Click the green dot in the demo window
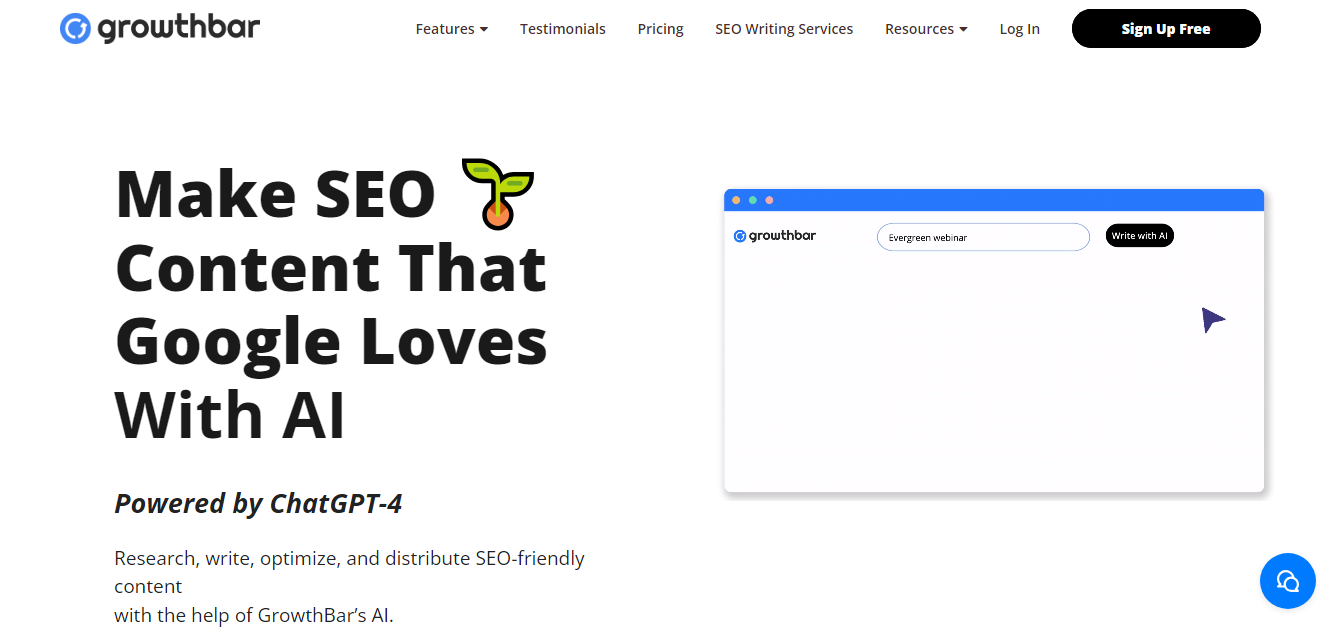Image resolution: width=1332 pixels, height=630 pixels. [753, 200]
